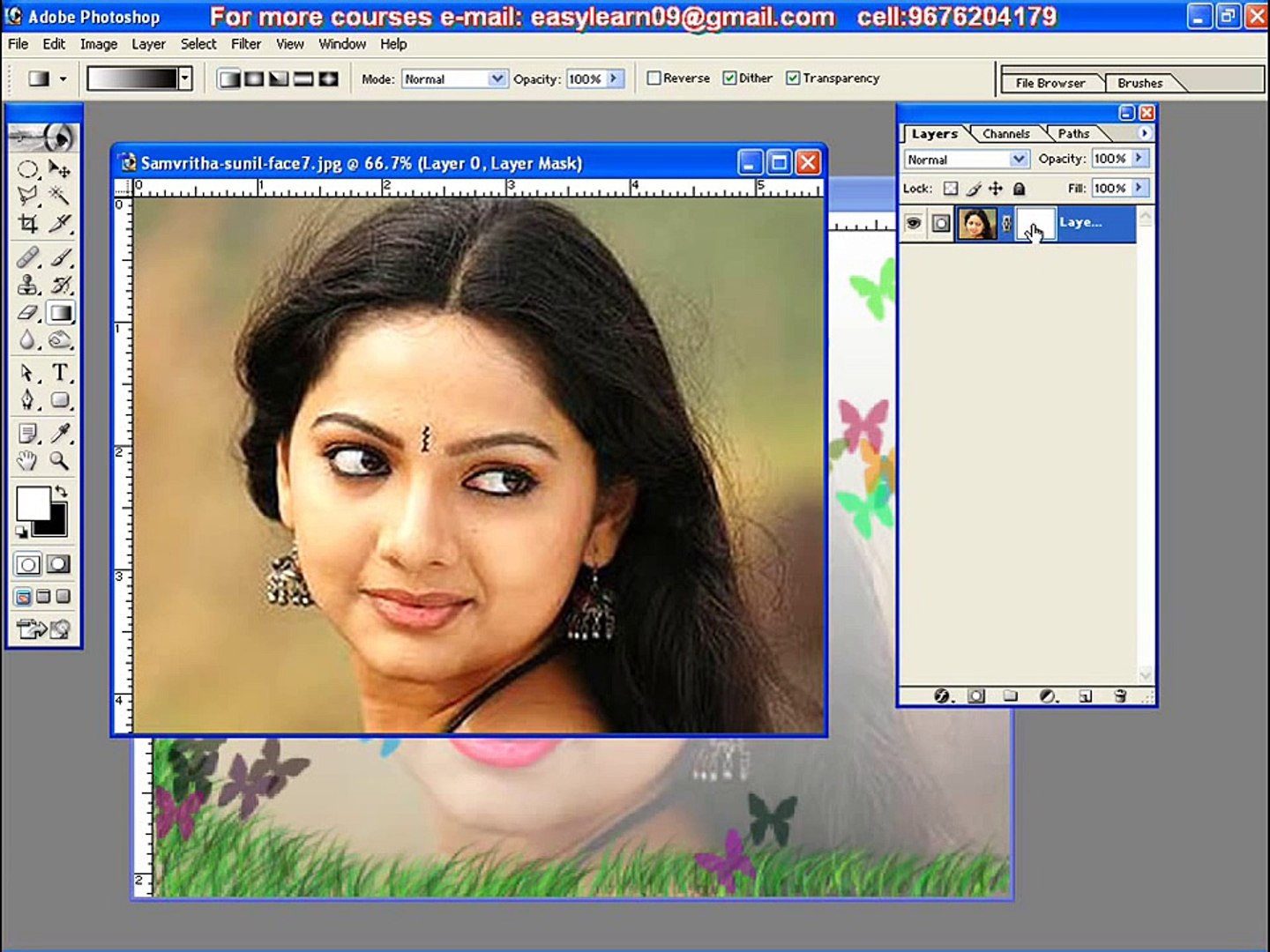Open the Brushes palette tab
Viewport: 1270px width, 952px height.
point(1140,83)
